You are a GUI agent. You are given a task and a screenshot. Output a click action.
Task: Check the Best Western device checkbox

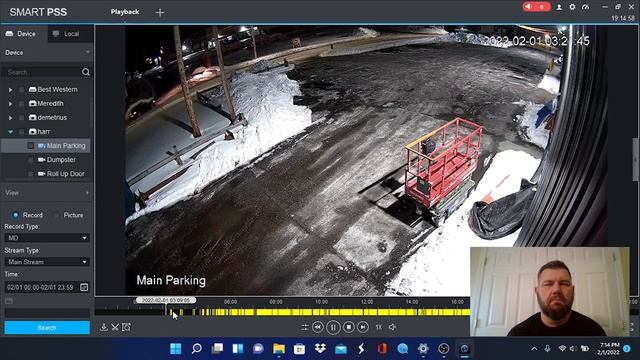pyautogui.click(x=22, y=90)
